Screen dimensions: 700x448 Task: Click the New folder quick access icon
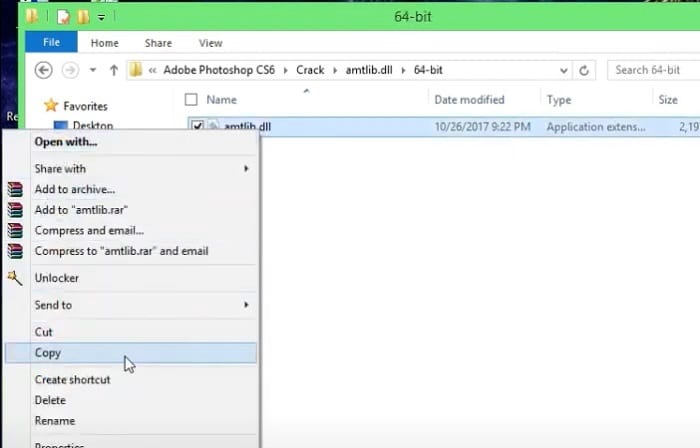[83, 17]
